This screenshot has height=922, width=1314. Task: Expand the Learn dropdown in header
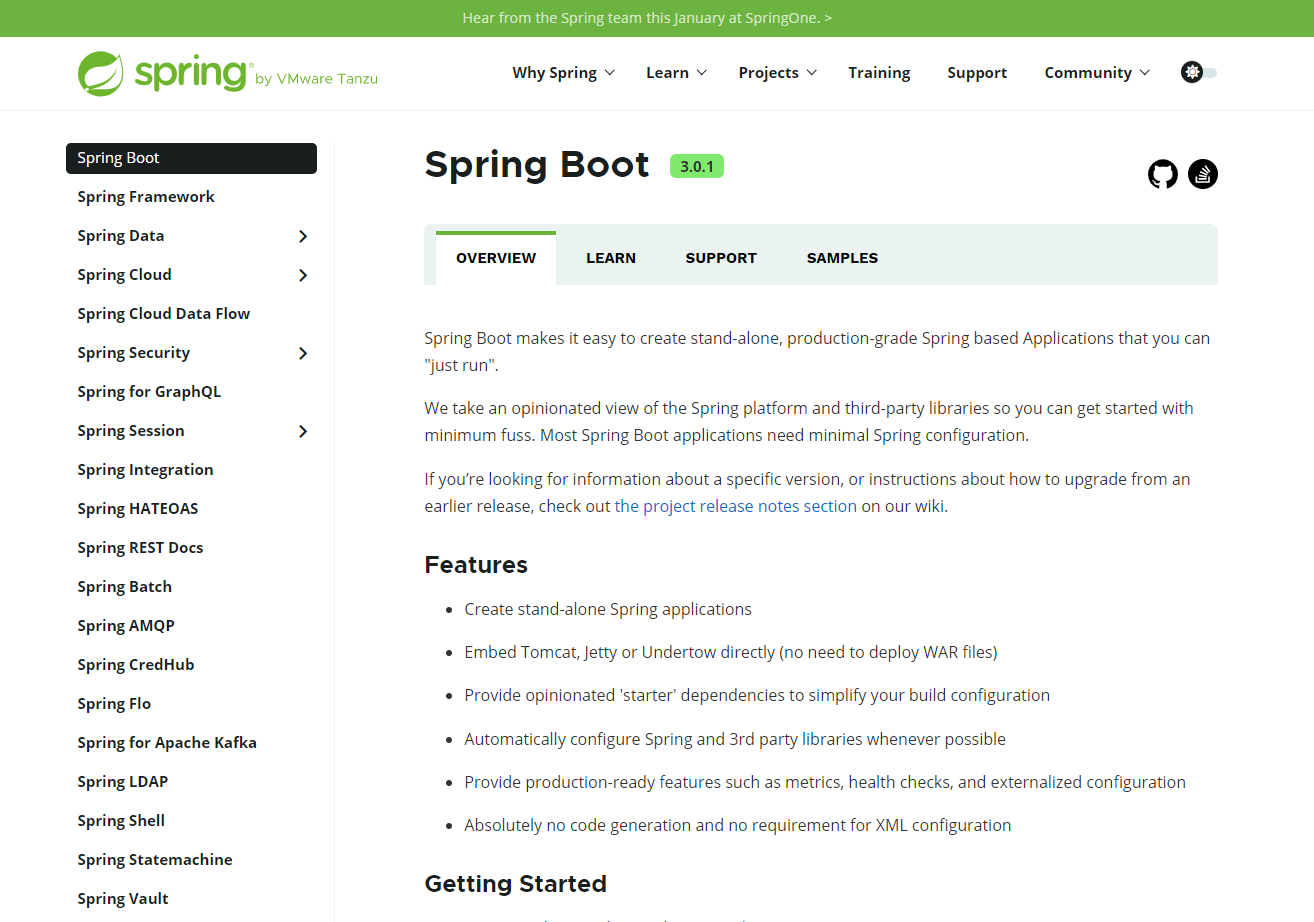[677, 73]
